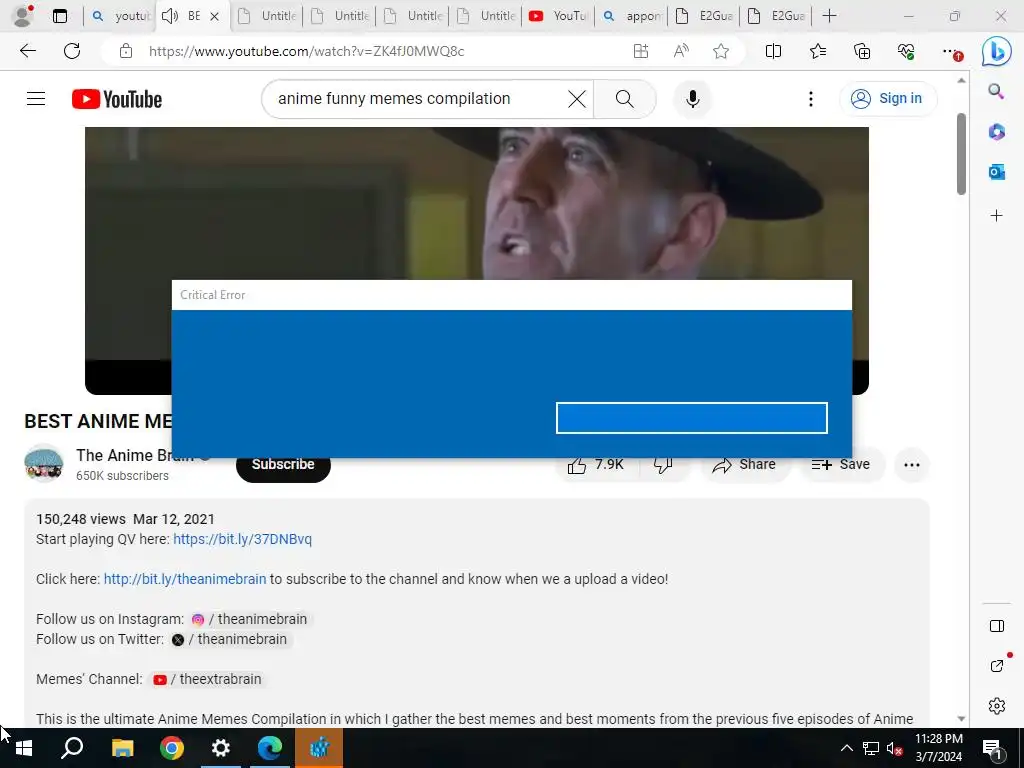Open taskbar search
This screenshot has width=1024, height=768.
click(72, 748)
